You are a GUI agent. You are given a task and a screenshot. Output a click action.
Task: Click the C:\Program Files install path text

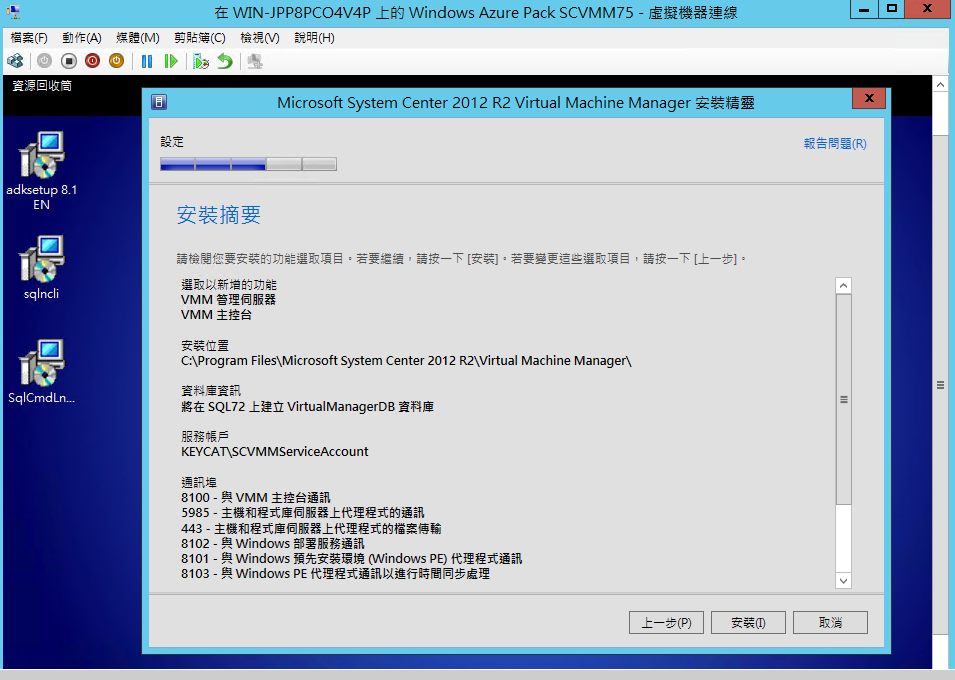pyautogui.click(x=406, y=361)
